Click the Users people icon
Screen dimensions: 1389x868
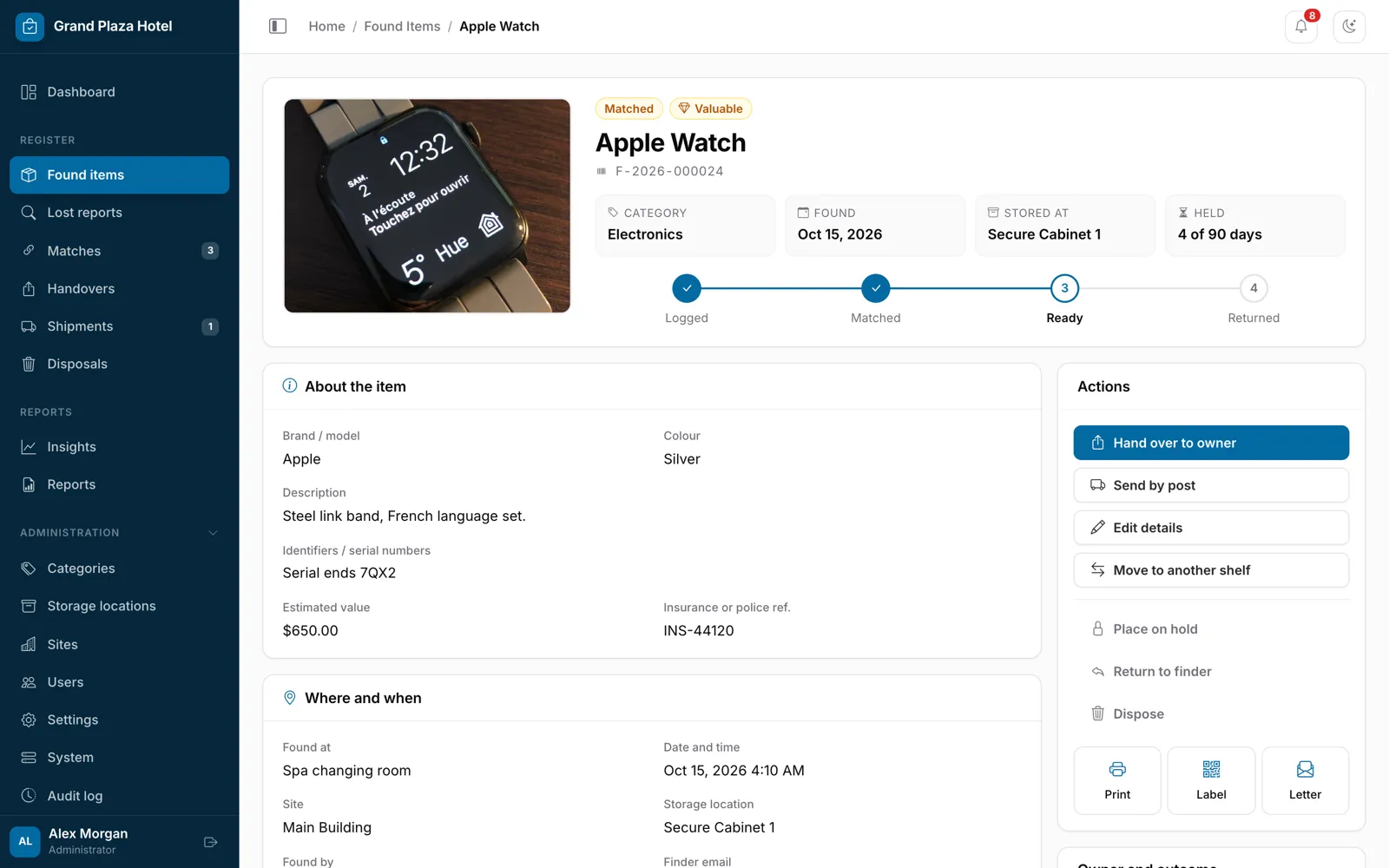click(x=29, y=682)
